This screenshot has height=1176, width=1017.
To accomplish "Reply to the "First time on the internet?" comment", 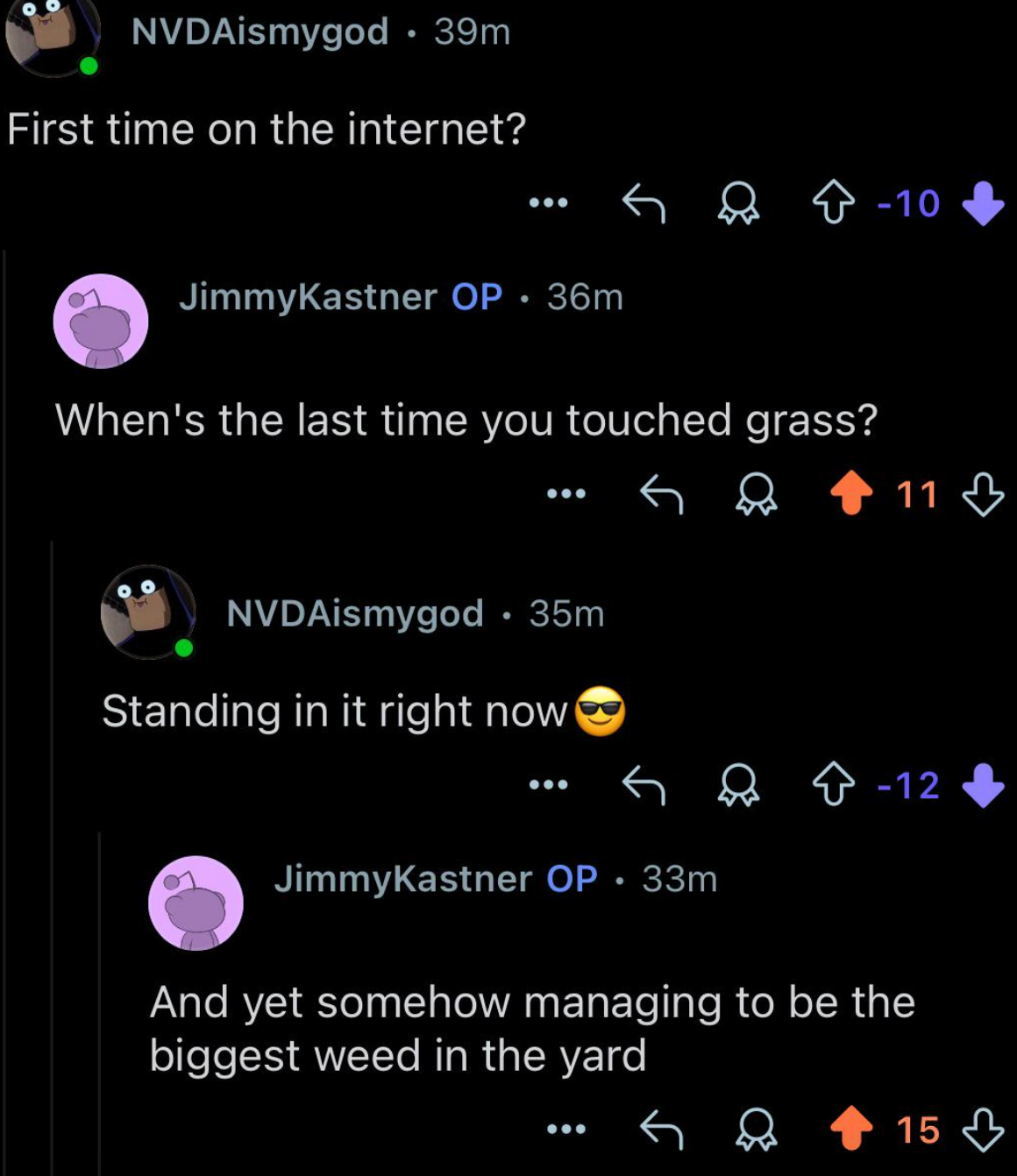I will pos(644,204).
